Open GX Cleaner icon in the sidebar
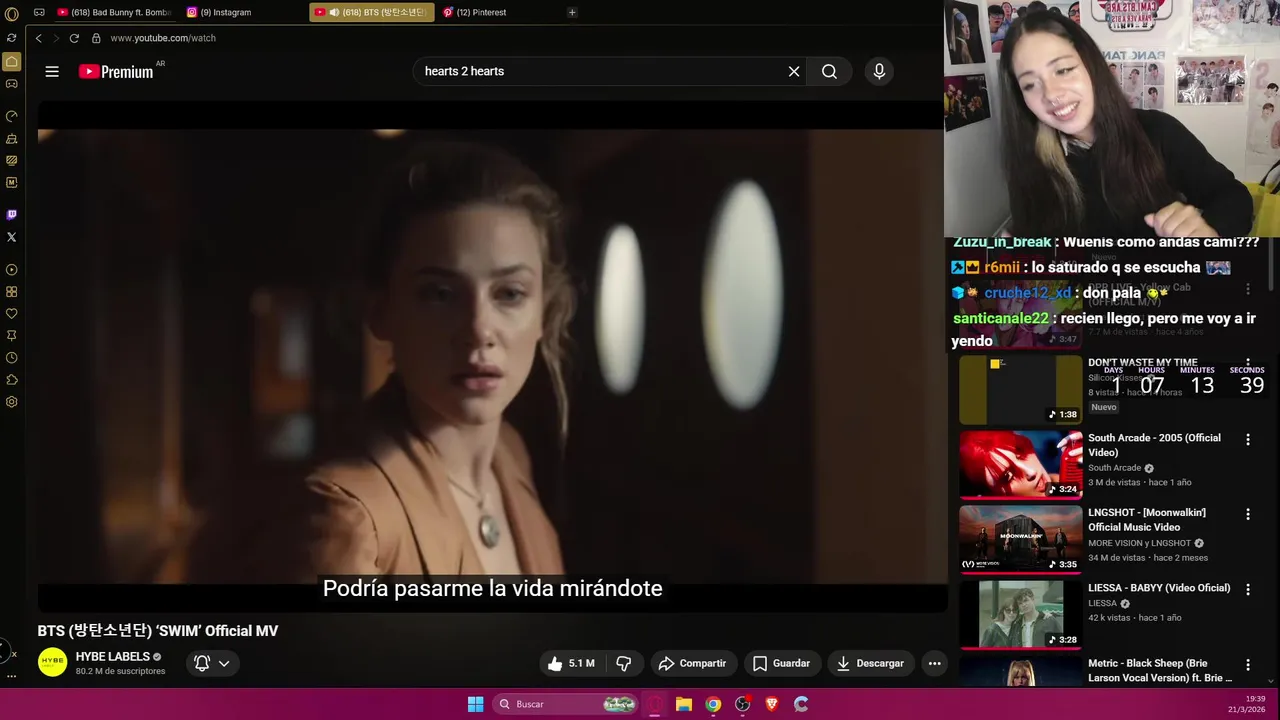 click(x=11, y=139)
